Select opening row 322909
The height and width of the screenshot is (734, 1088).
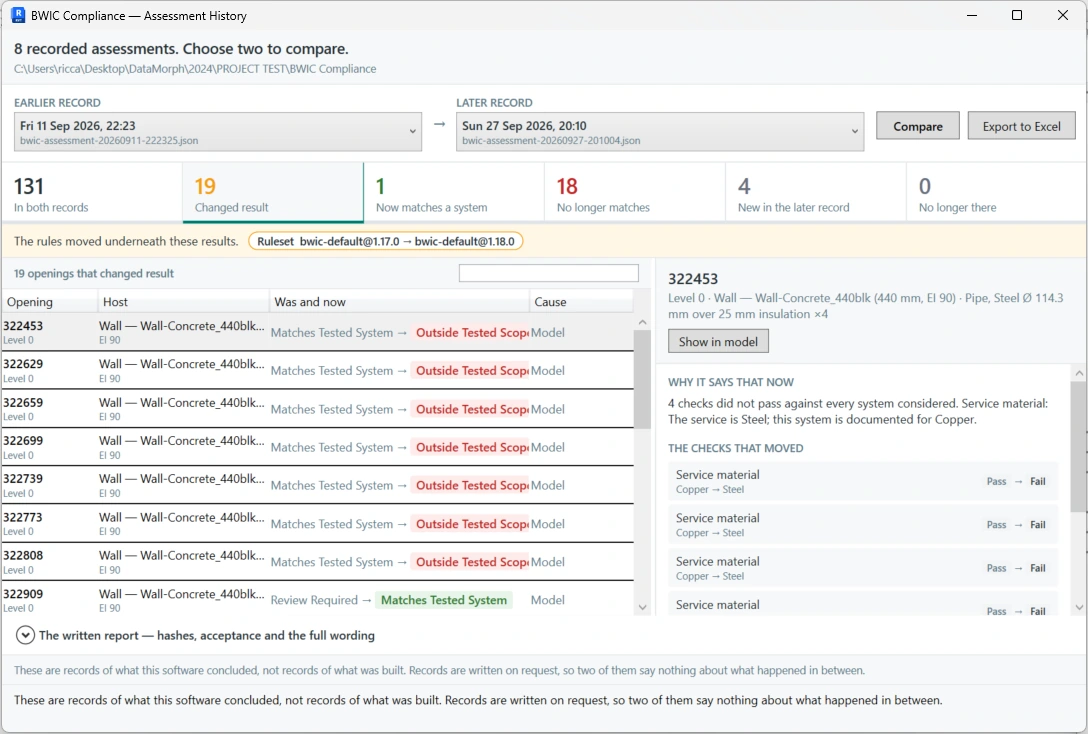click(x=318, y=599)
